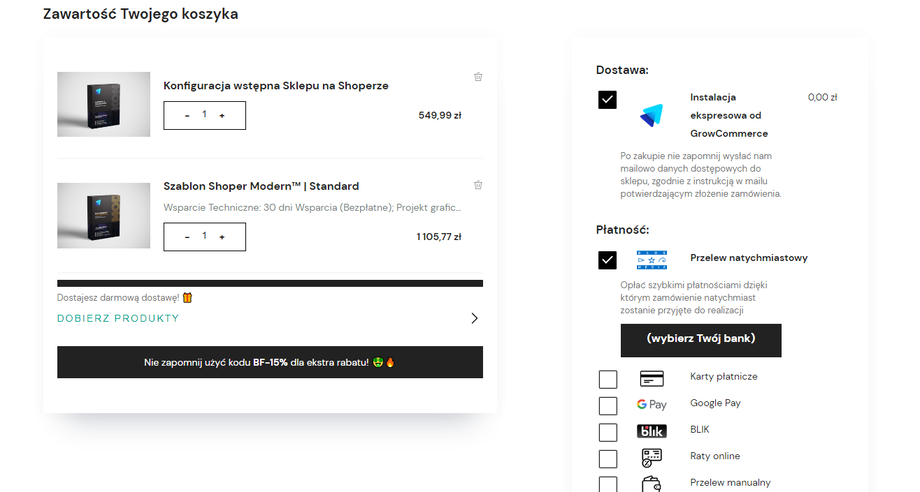The height and width of the screenshot is (492, 920).
Task: Click the Raty online installment icon
Action: click(x=652, y=457)
